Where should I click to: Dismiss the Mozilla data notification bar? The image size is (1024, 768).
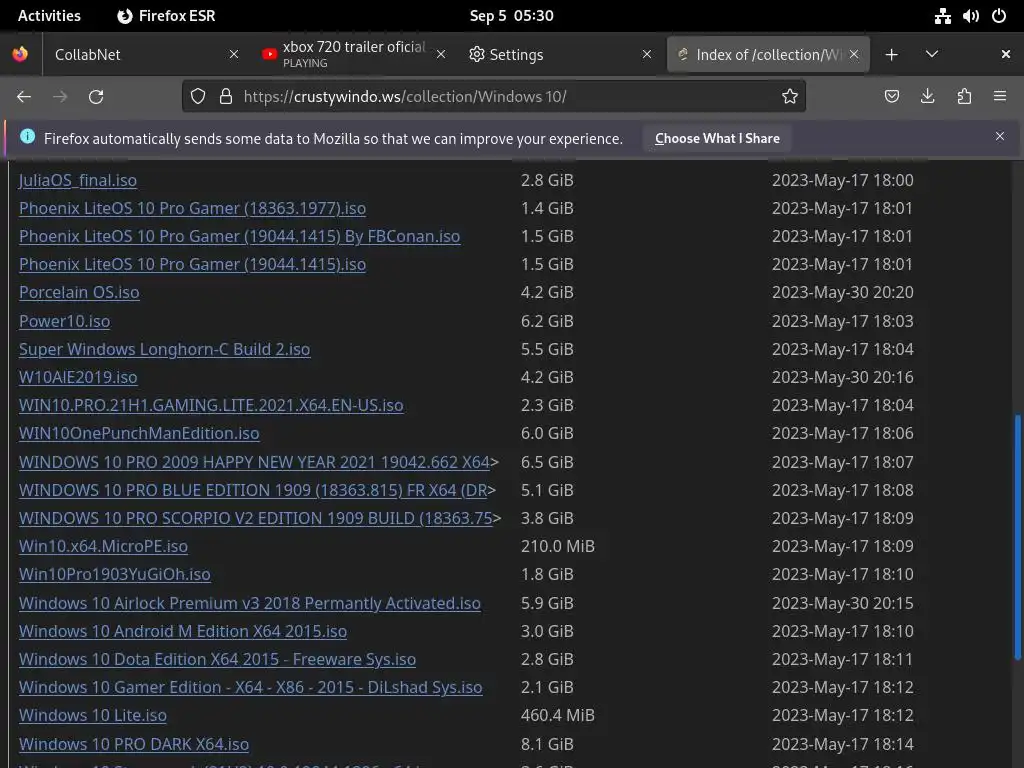(1000, 136)
